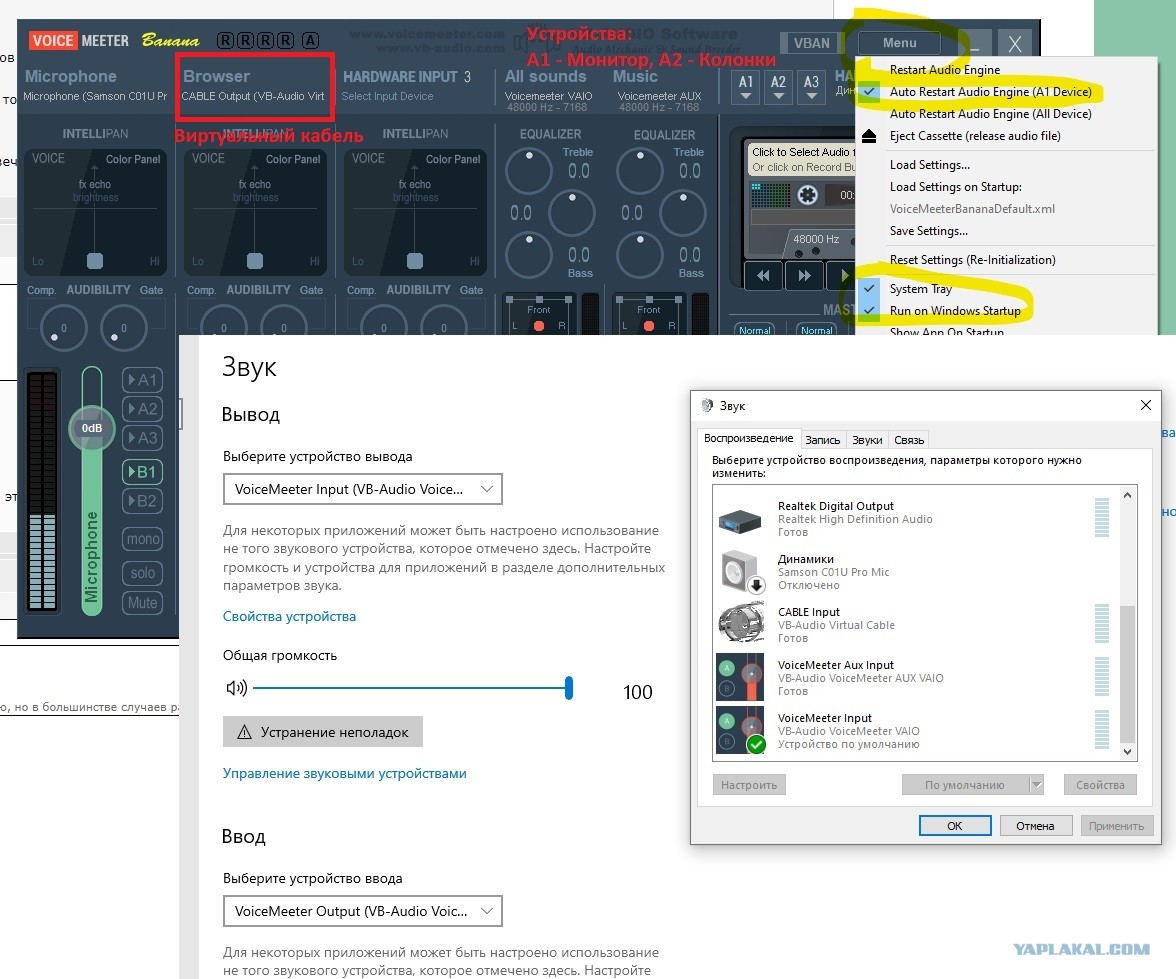The image size is (1176, 979).
Task: Click the cassette rewind button
Action: click(x=763, y=275)
